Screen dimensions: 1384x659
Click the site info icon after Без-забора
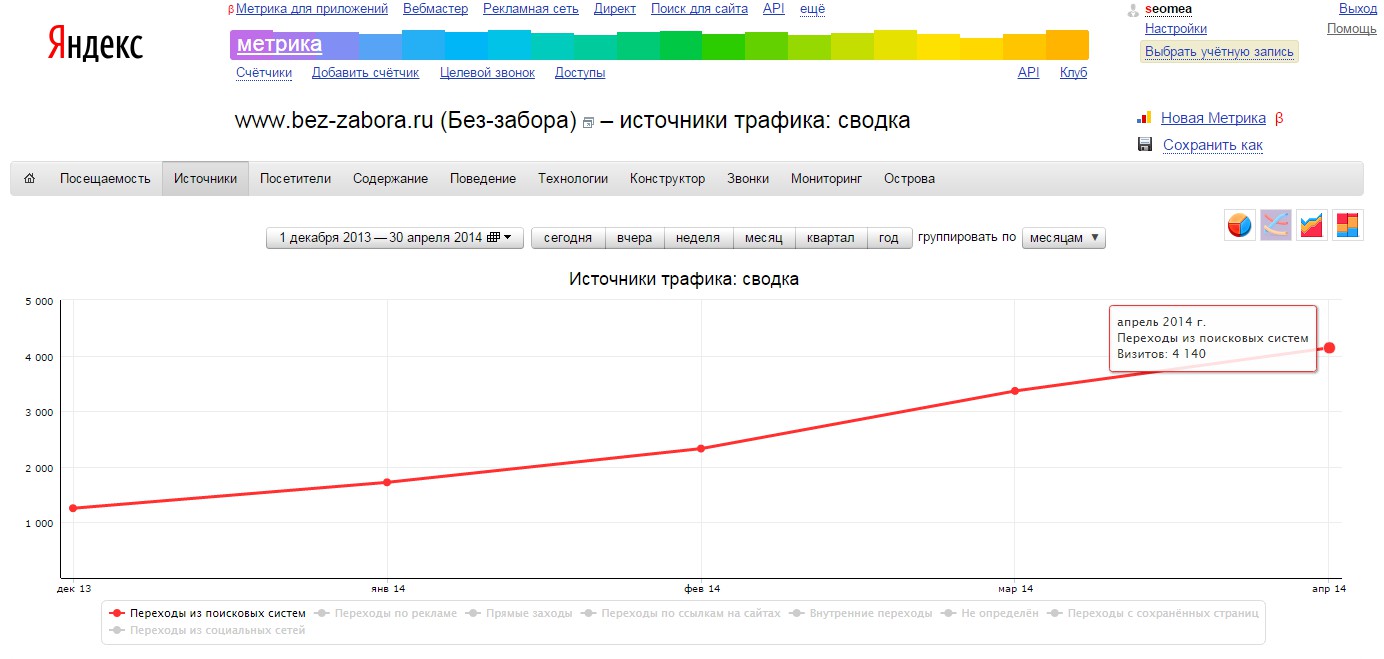[588, 123]
